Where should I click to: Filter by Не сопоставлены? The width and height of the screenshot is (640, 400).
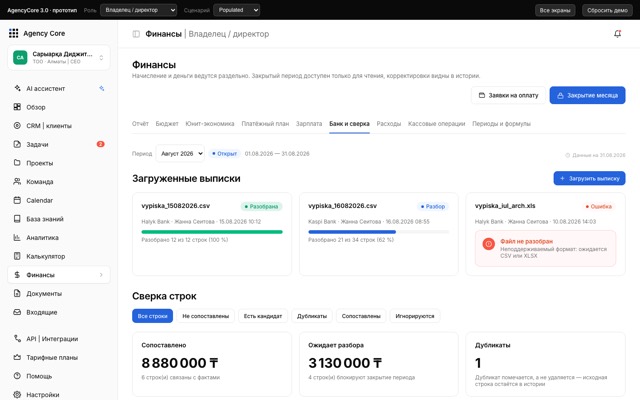point(205,316)
